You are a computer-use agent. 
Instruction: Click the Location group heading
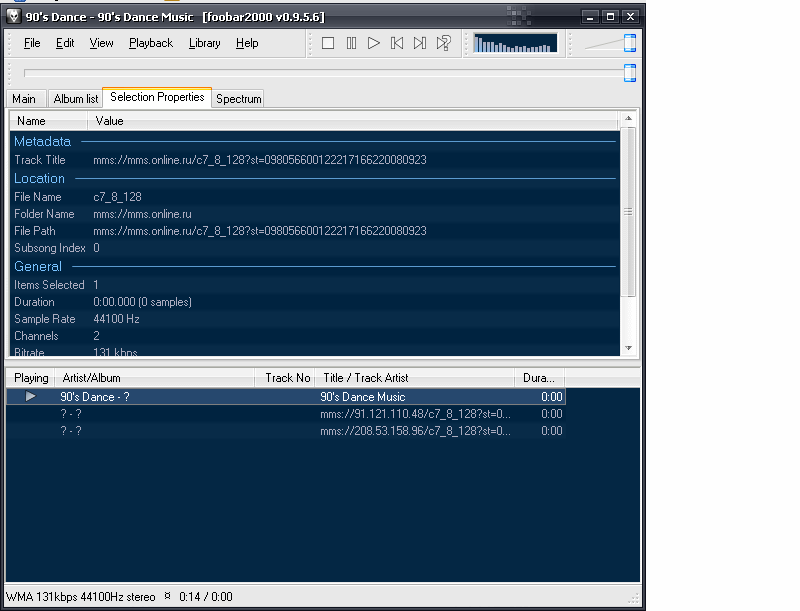tap(39, 179)
